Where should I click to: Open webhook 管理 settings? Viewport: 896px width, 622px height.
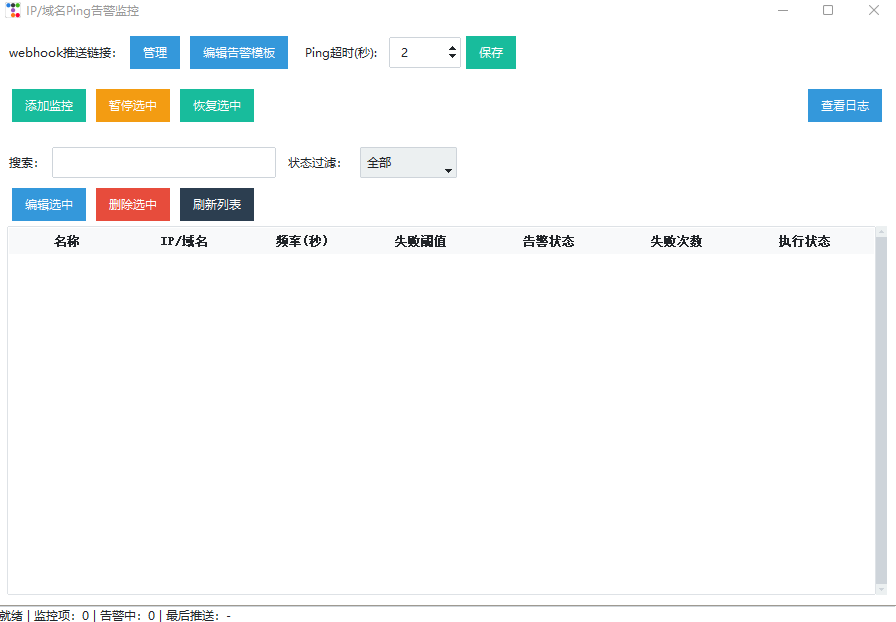click(155, 53)
